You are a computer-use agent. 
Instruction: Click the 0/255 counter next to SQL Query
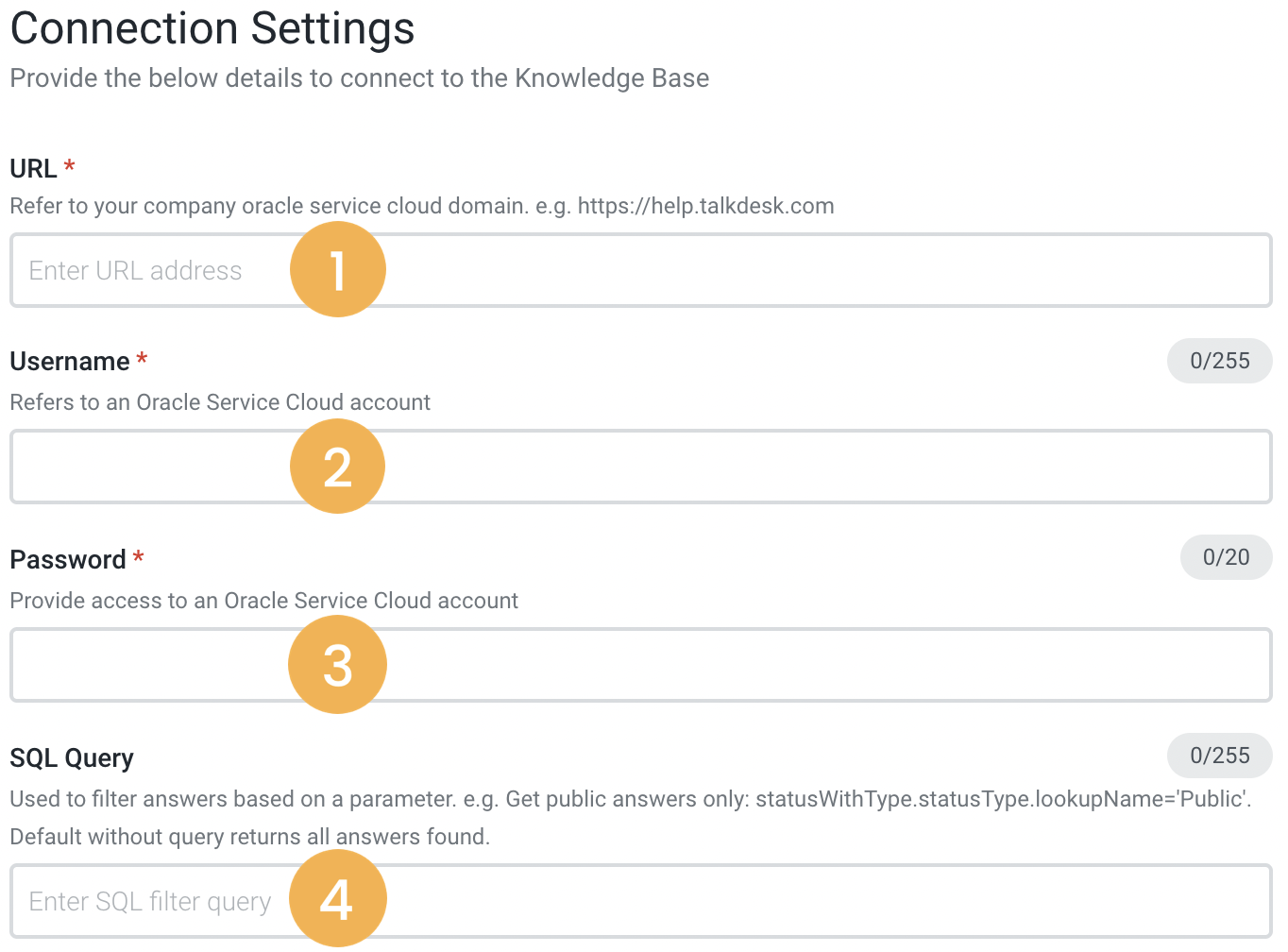(x=1219, y=756)
